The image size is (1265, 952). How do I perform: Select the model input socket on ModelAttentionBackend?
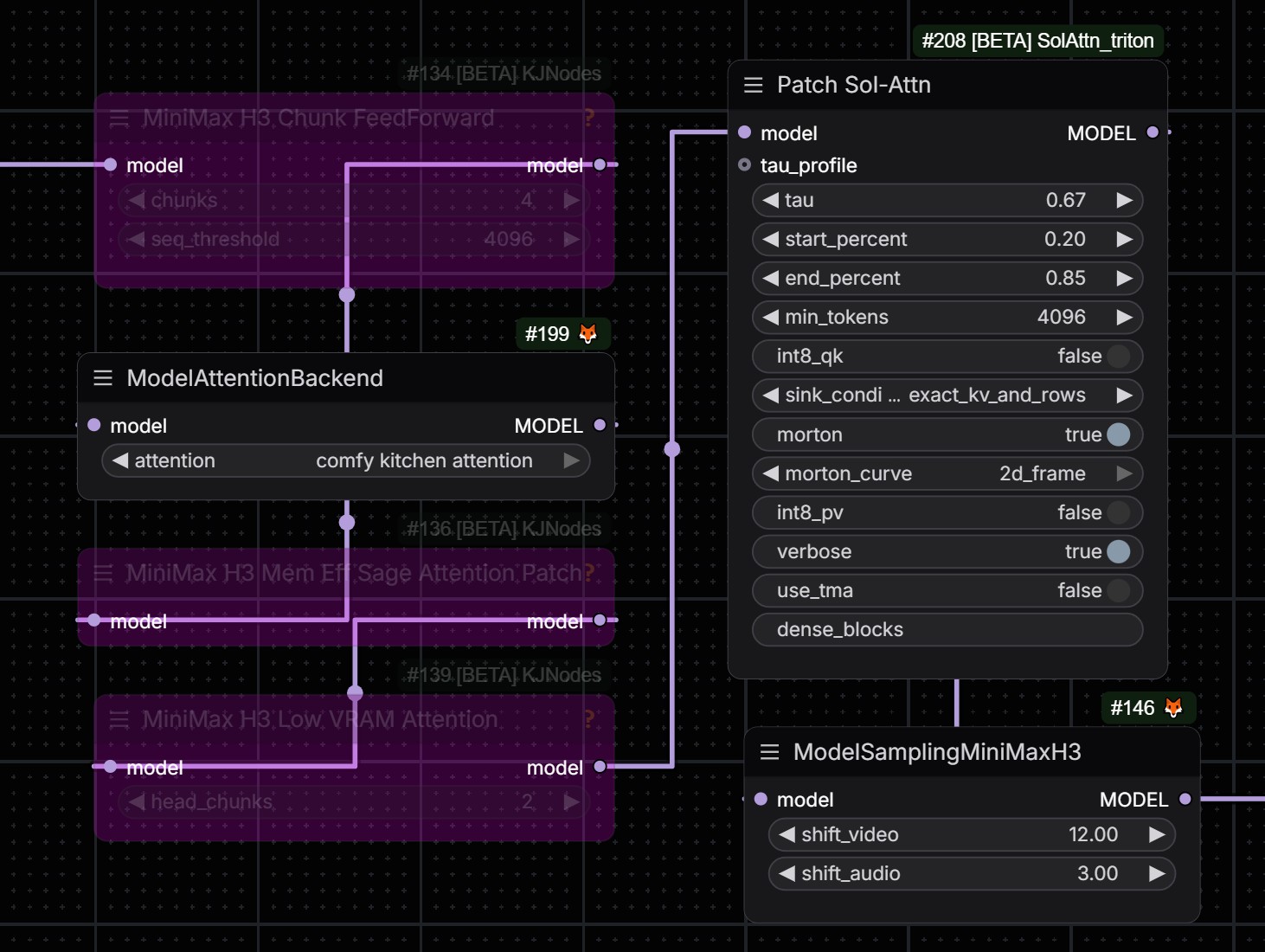(x=94, y=425)
